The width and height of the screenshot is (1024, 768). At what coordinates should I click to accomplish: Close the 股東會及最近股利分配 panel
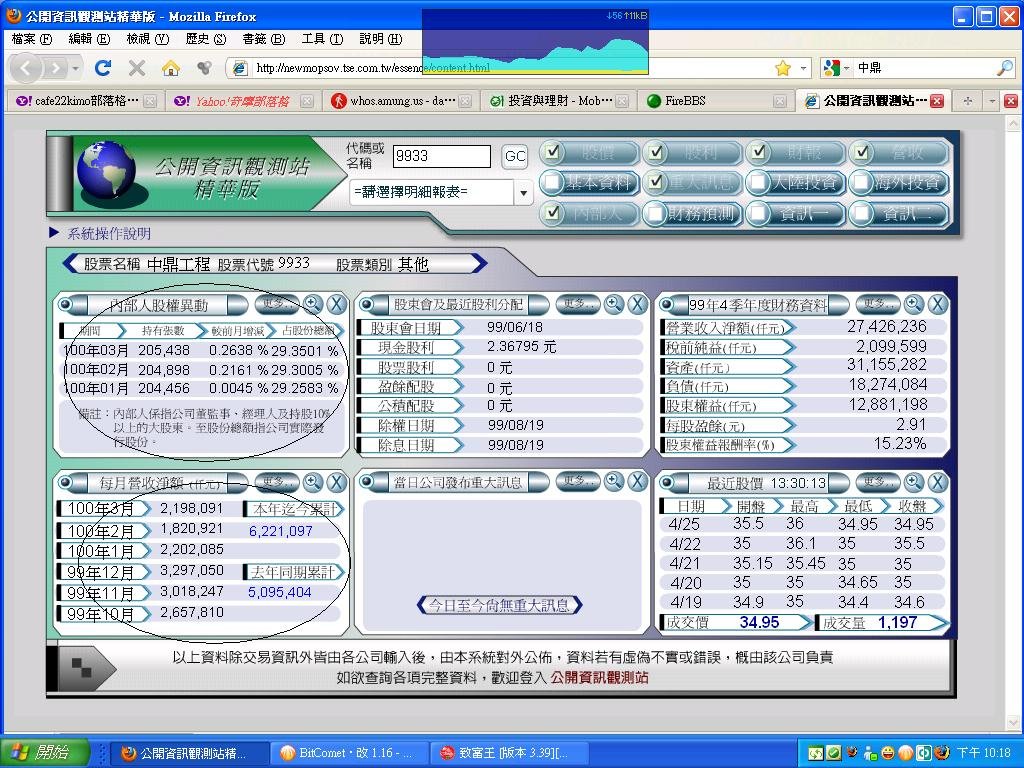tap(637, 304)
